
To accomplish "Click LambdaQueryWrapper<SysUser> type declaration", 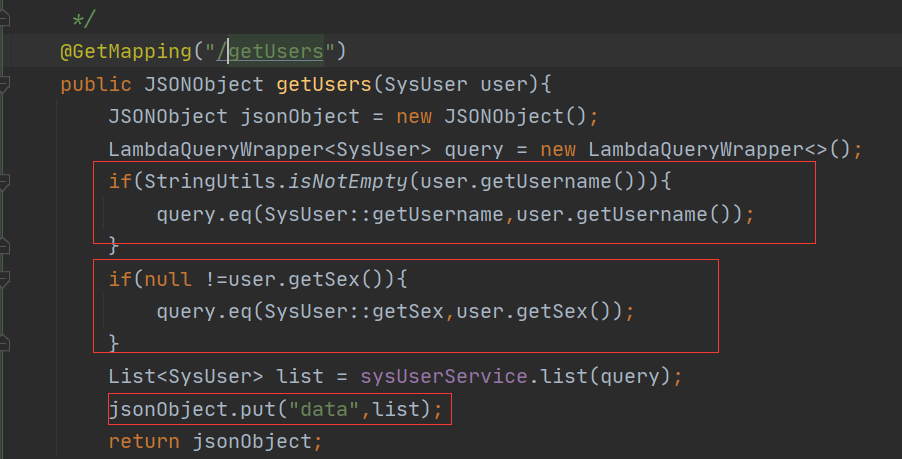I will click(269, 150).
